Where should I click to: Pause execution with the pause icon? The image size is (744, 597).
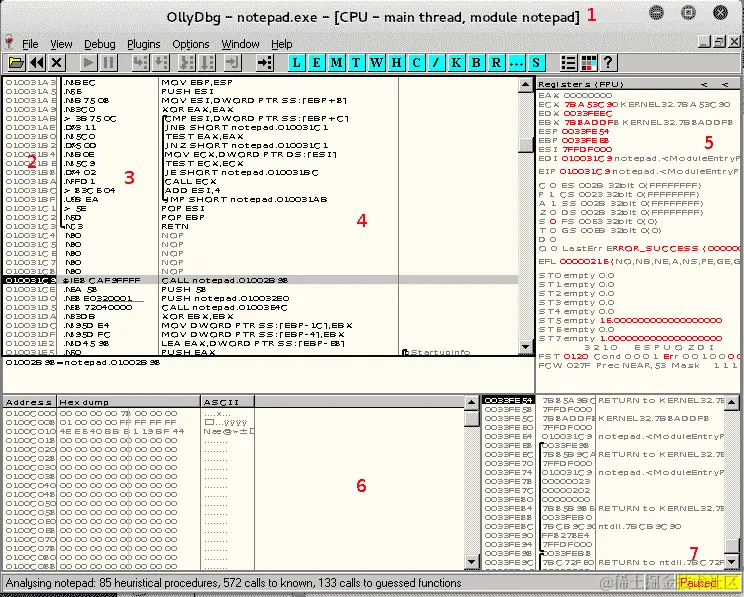[x=108, y=63]
